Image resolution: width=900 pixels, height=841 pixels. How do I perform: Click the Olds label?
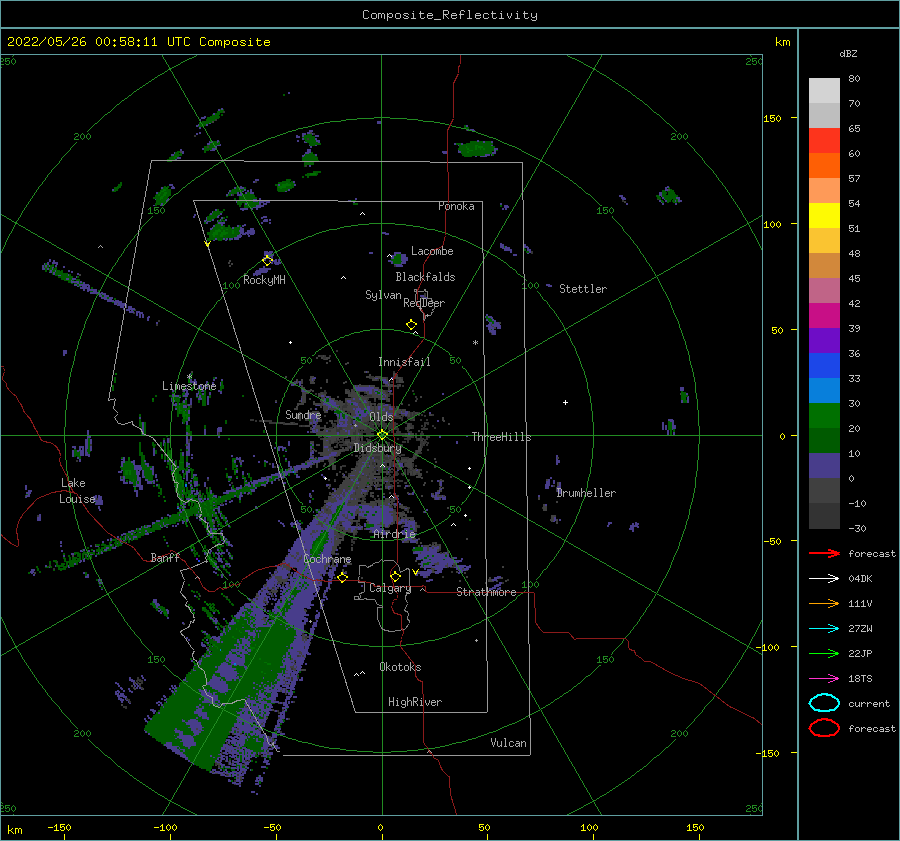pos(381,417)
